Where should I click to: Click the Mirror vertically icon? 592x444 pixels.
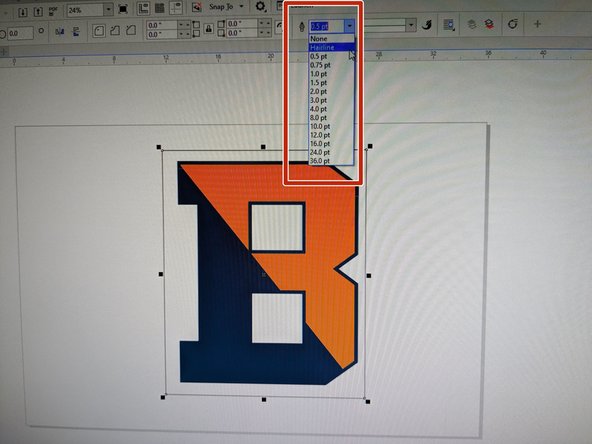pos(76,31)
